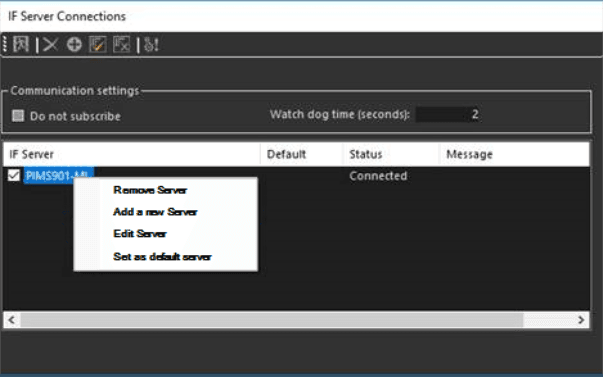Click the toolbar icon with exclamation mark
This screenshot has width=603, height=377.
click(x=151, y=45)
